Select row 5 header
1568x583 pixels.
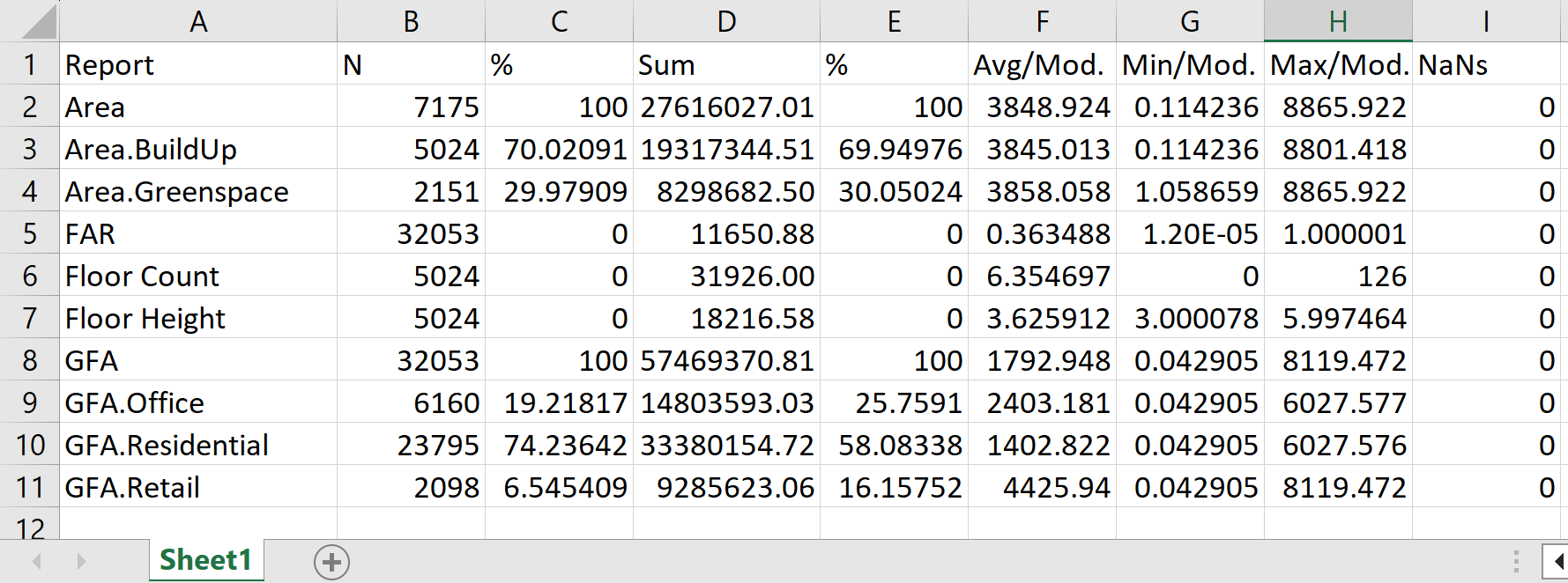(29, 233)
